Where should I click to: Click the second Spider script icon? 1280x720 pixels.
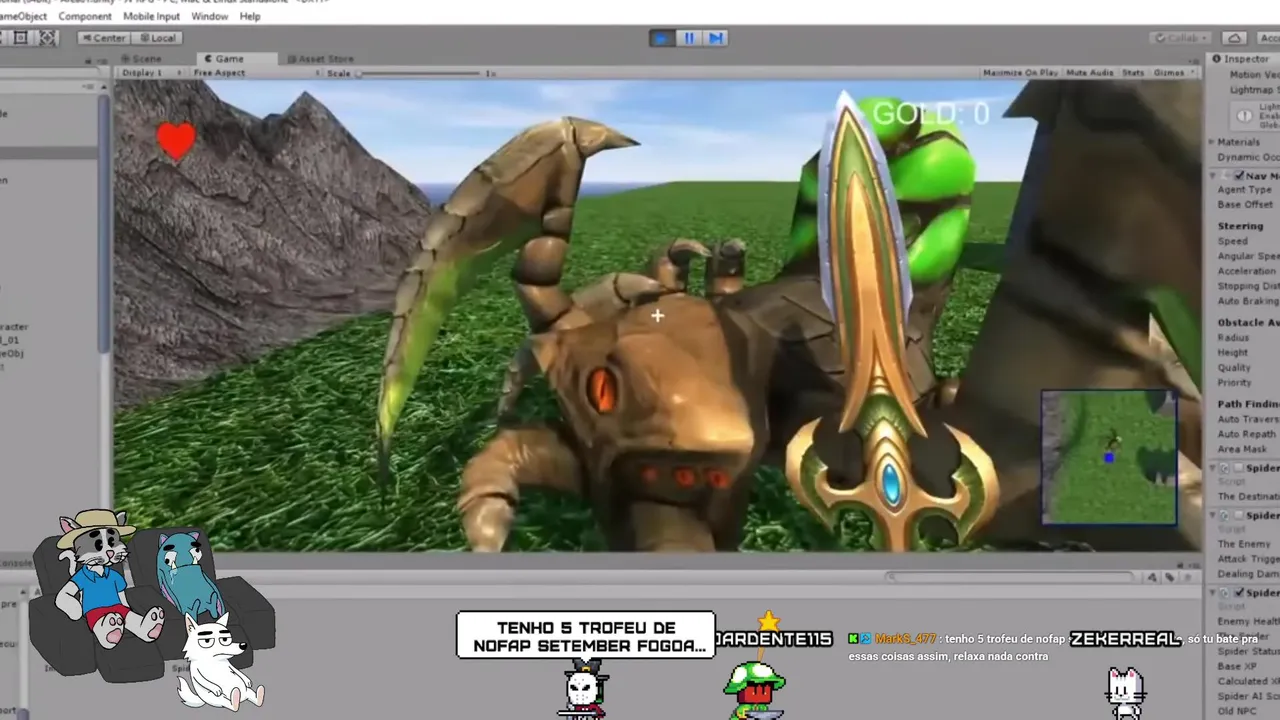[1226, 515]
